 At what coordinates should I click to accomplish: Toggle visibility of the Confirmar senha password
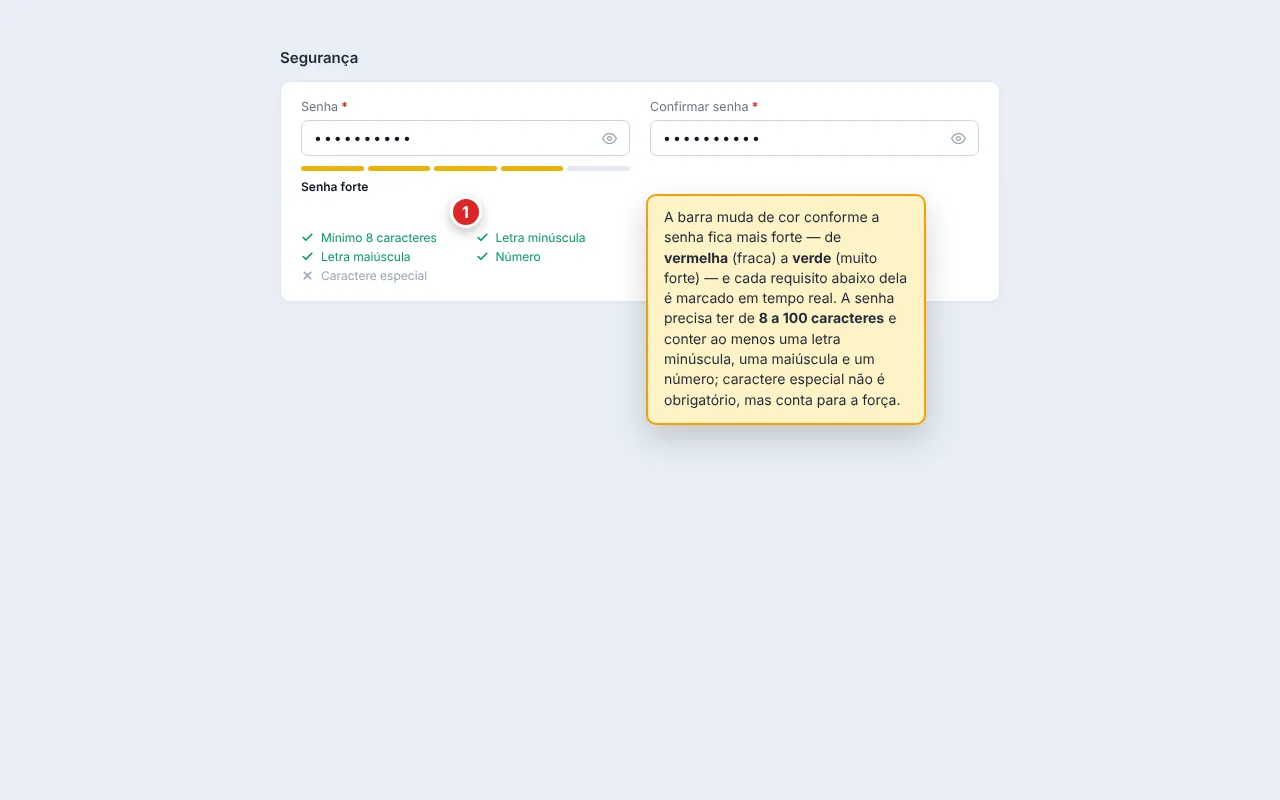[x=958, y=138]
